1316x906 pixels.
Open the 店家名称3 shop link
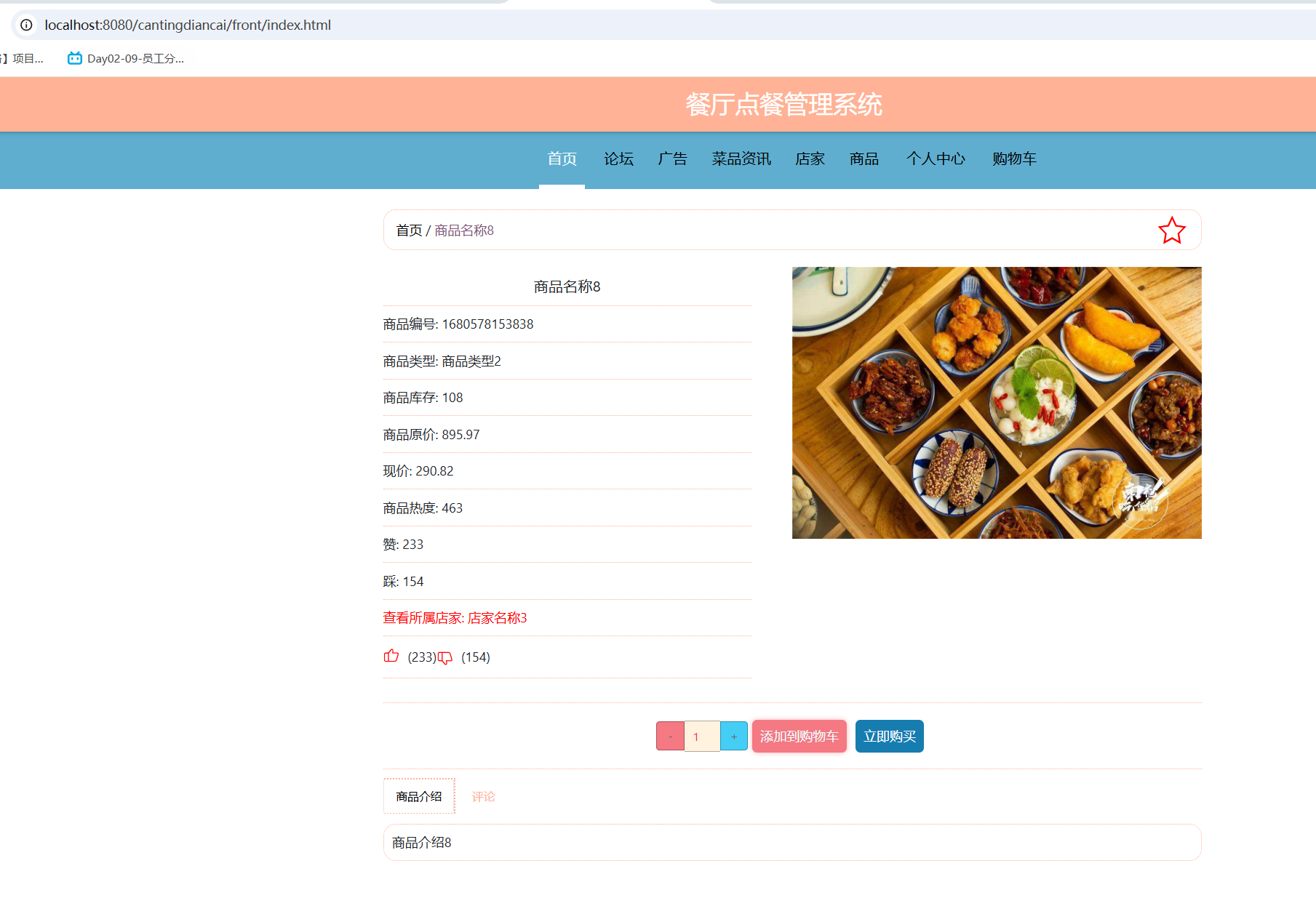pyautogui.click(x=496, y=617)
